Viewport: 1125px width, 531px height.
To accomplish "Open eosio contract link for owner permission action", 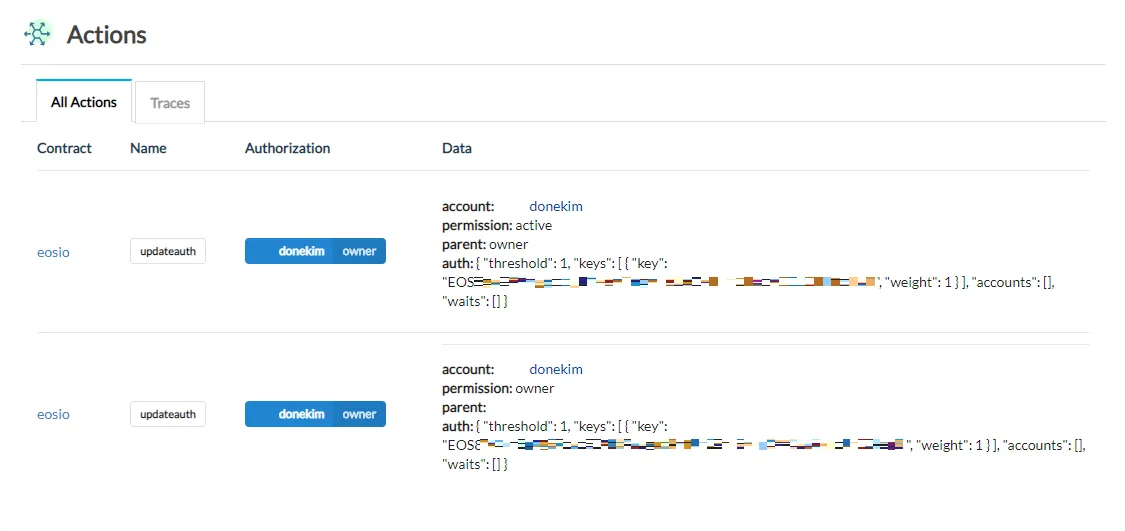I will coord(54,414).
